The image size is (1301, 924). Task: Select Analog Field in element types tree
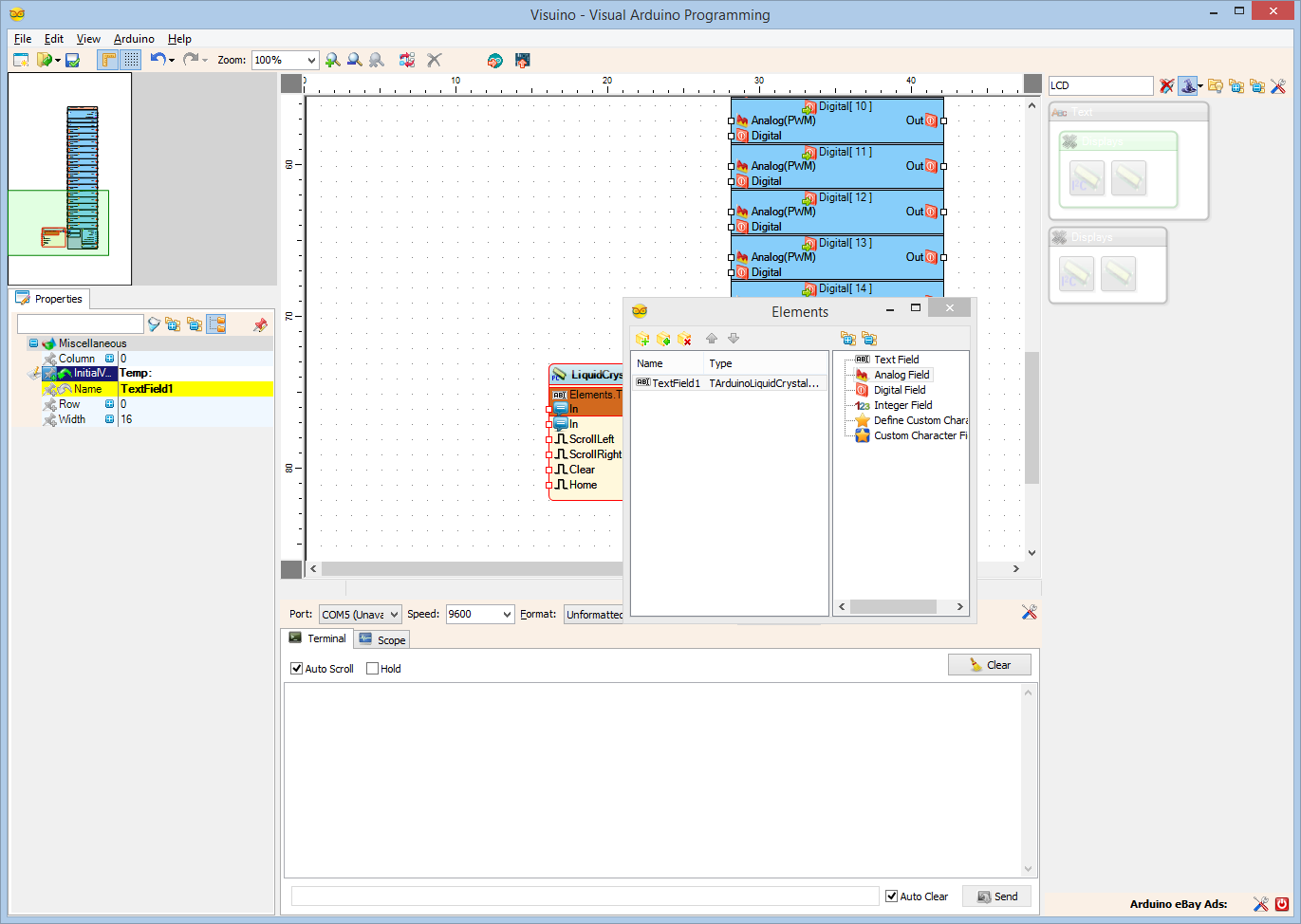tap(901, 375)
